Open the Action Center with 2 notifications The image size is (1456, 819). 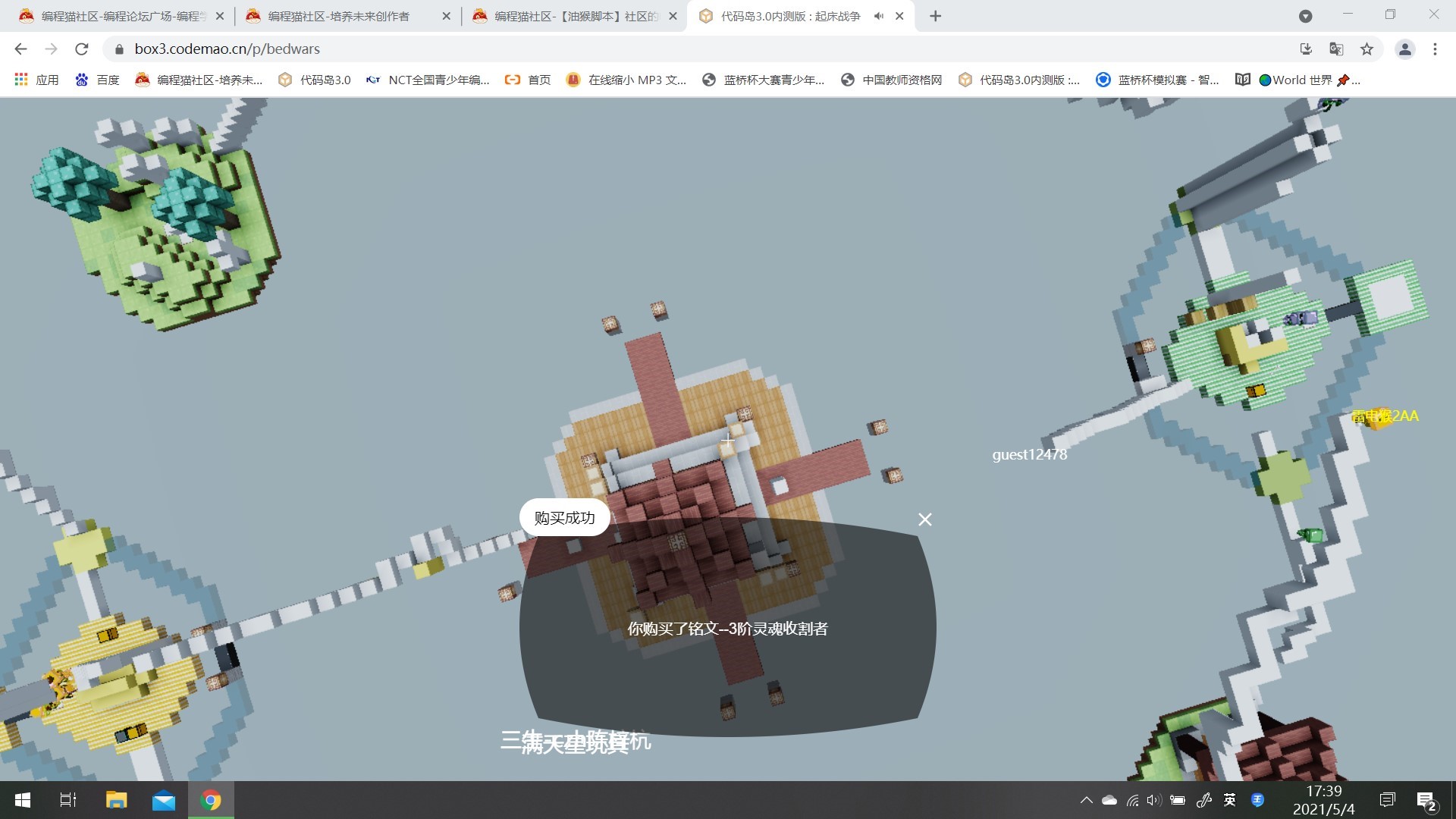1426,800
